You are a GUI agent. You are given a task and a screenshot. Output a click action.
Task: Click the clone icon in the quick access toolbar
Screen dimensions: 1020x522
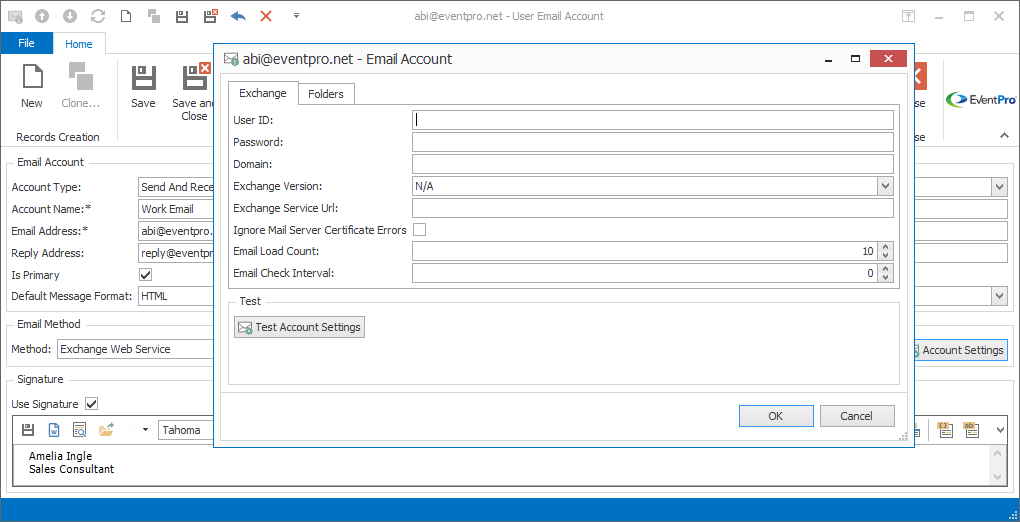point(154,16)
